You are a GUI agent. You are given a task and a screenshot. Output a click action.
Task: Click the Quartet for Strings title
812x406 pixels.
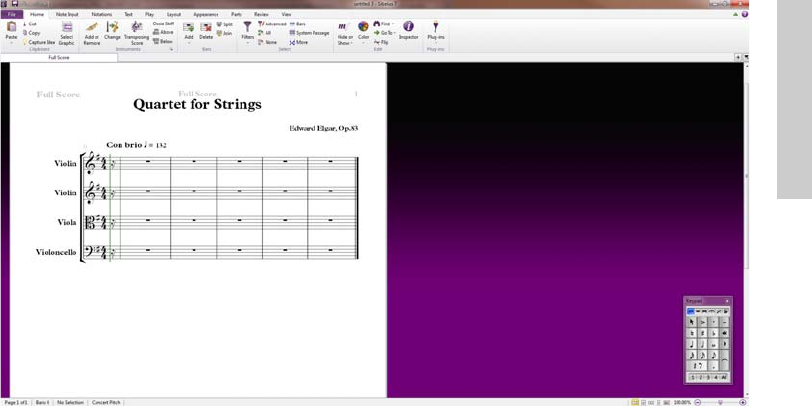(x=197, y=105)
